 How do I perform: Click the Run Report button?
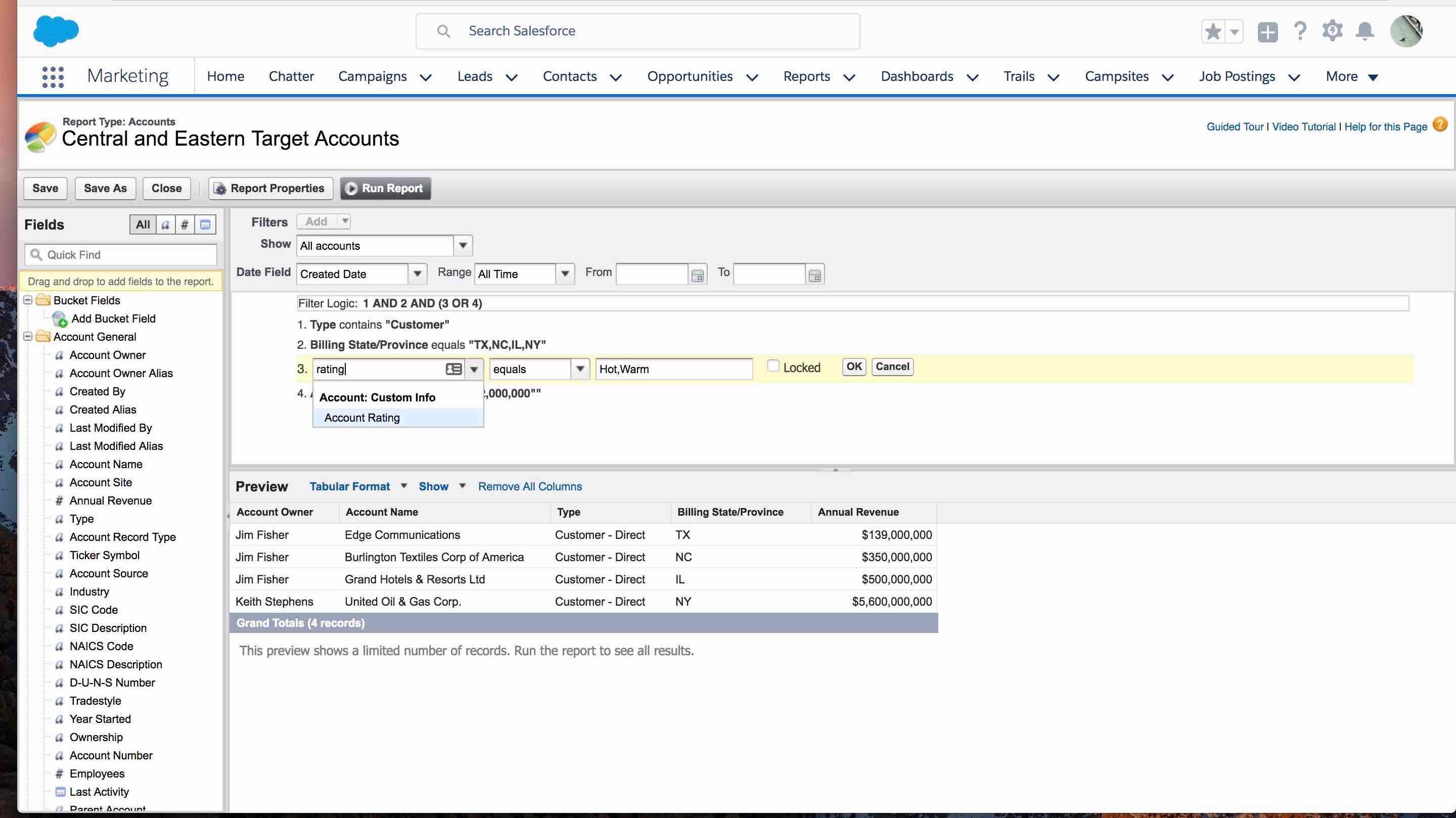pyautogui.click(x=385, y=188)
